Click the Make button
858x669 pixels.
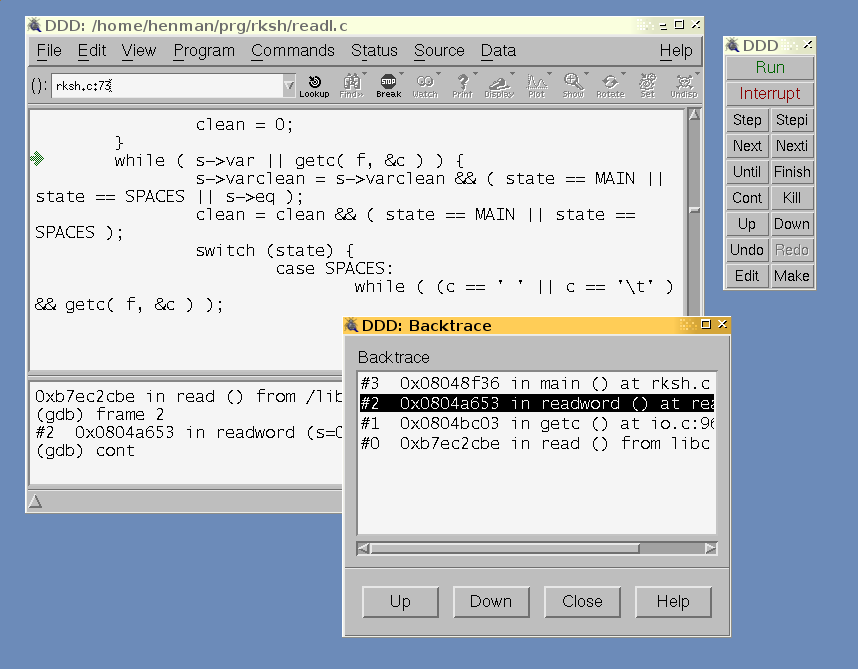point(792,276)
